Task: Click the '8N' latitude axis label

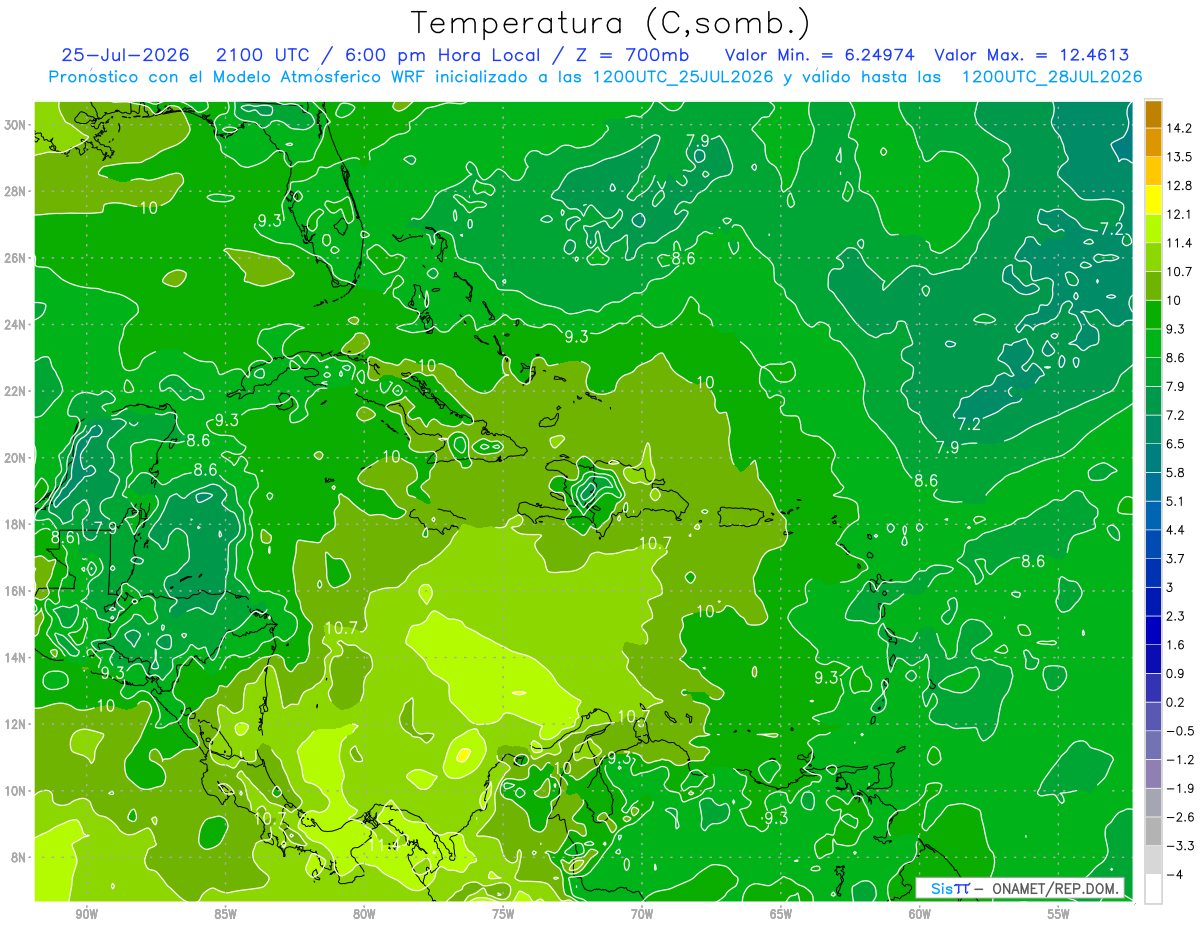Action: [x=17, y=857]
